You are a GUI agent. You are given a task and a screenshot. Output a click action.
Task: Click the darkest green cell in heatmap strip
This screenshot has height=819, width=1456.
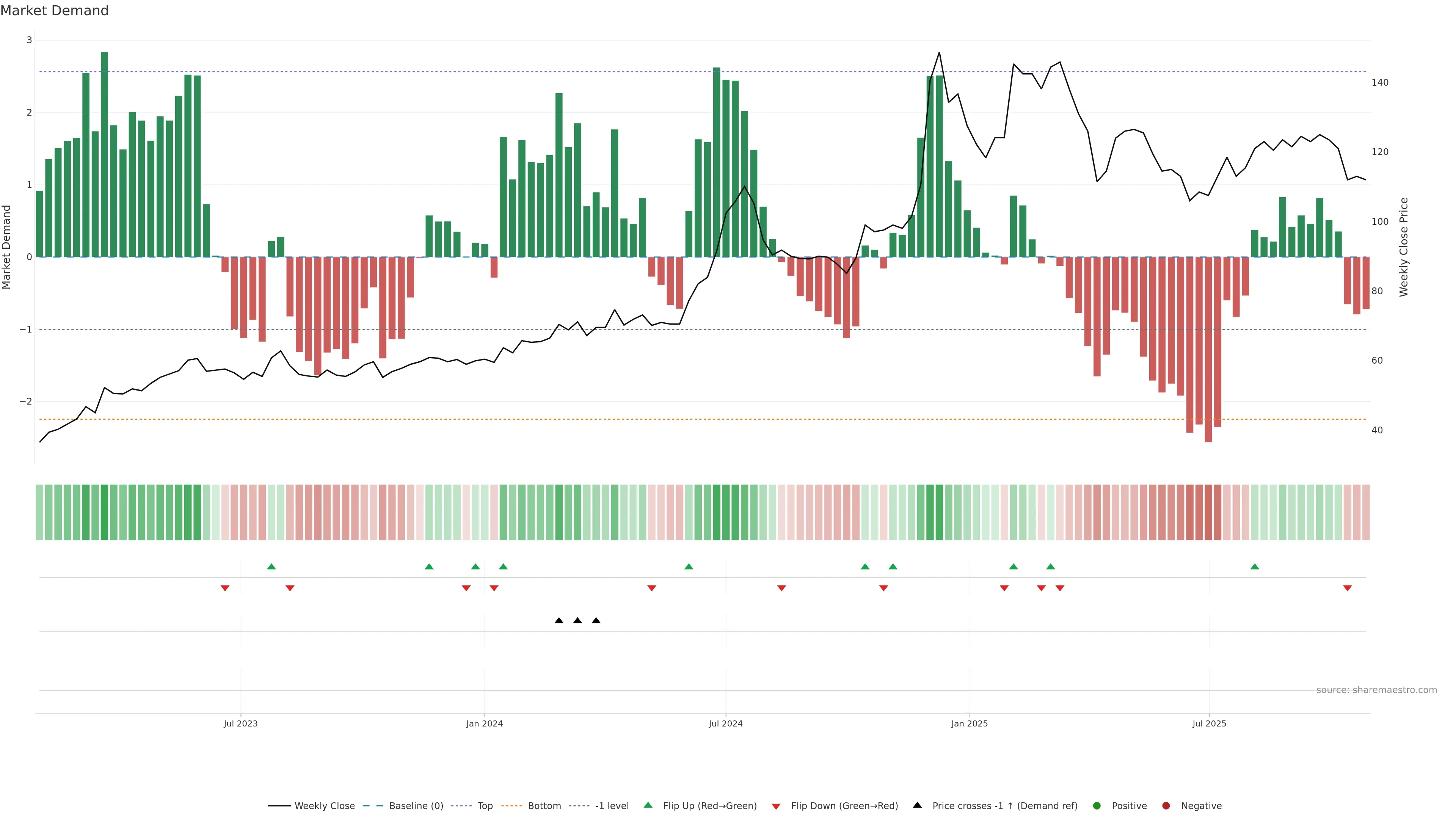tap(104, 512)
